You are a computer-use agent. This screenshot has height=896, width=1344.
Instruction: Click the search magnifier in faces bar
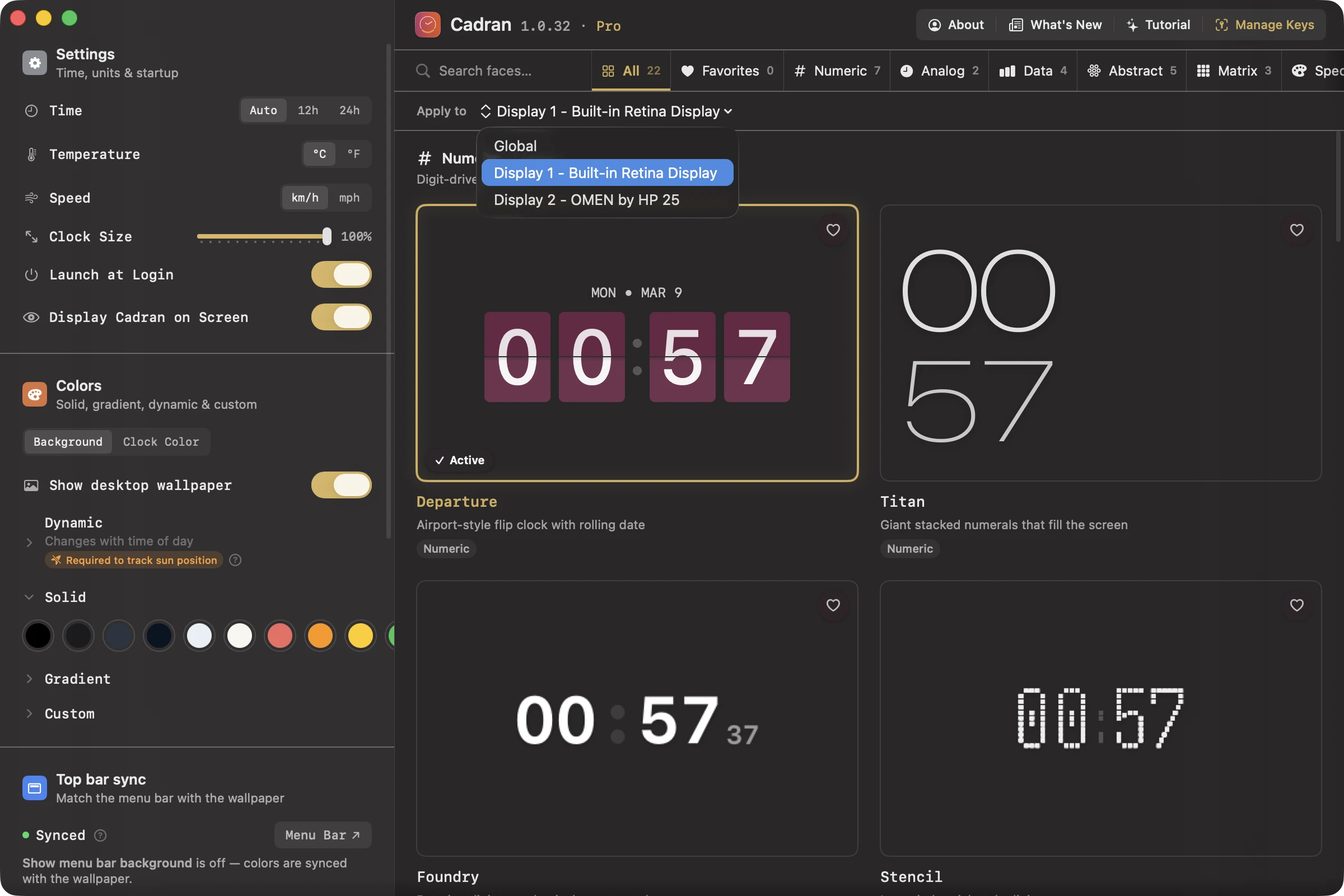[423, 71]
